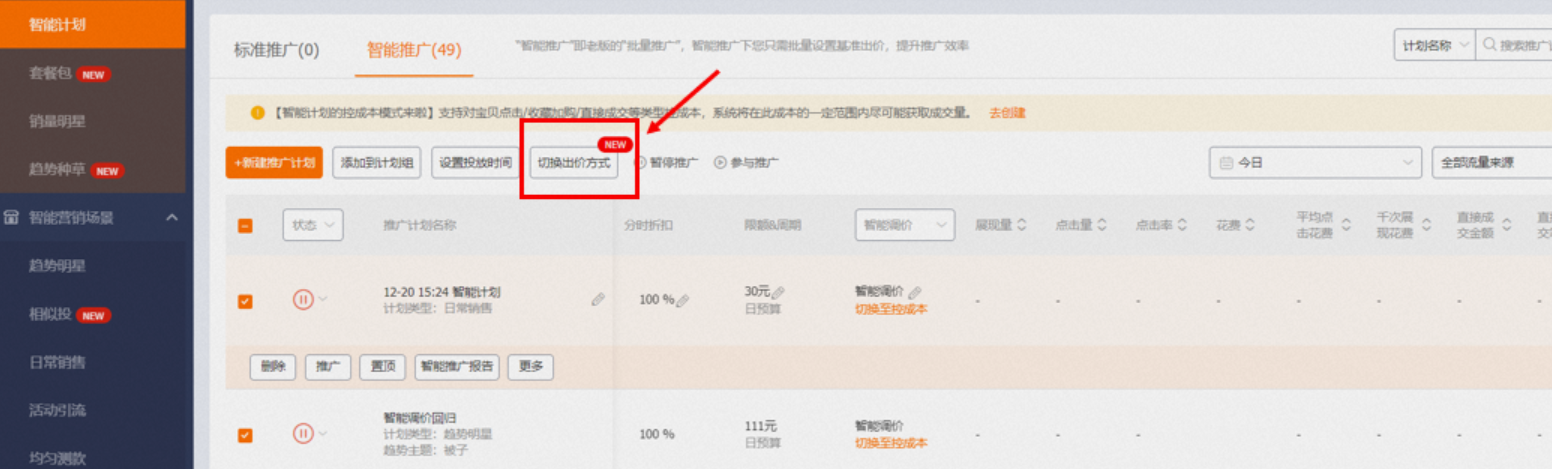The image size is (1552, 469).
Task: Open the 今日 date range dropdown
Action: (1314, 162)
